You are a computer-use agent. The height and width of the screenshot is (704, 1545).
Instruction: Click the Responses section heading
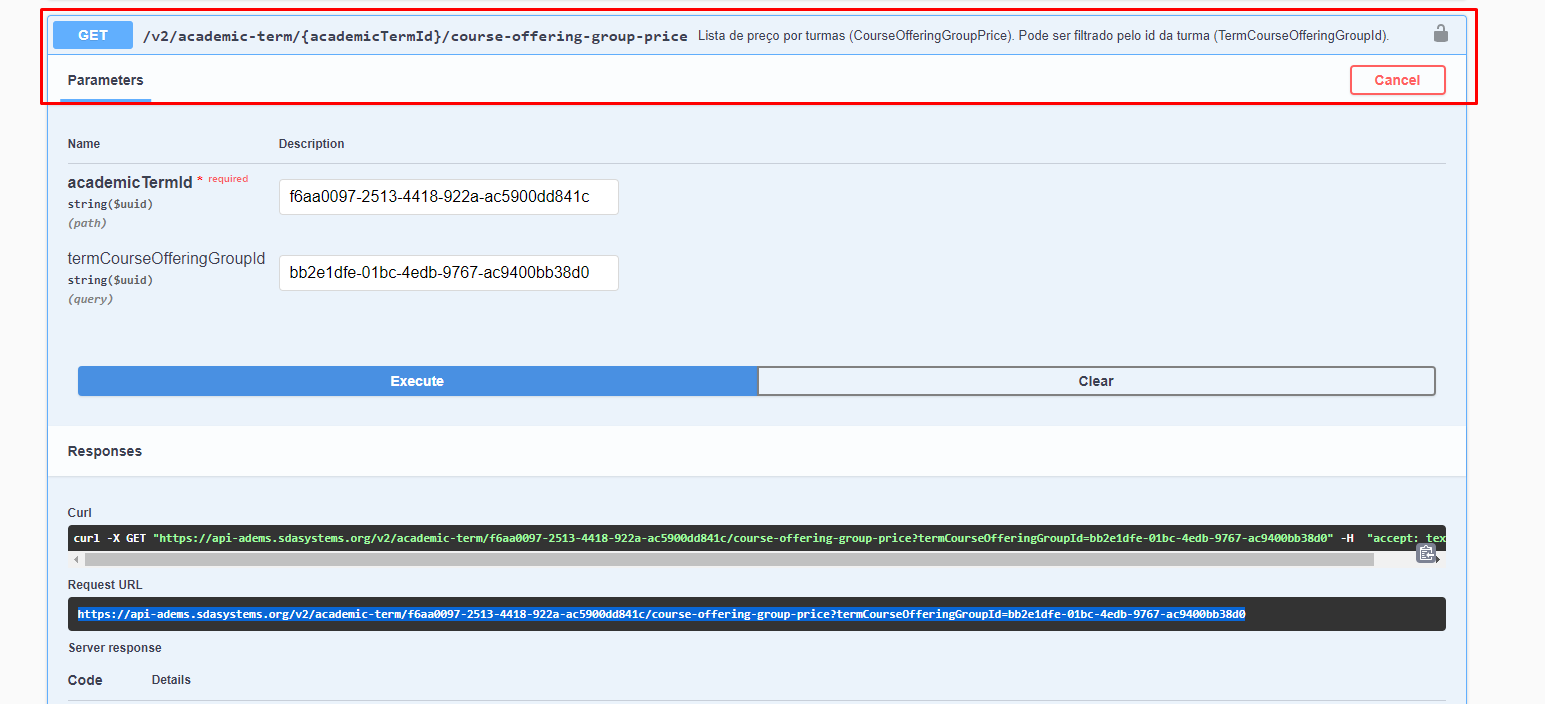(x=105, y=451)
